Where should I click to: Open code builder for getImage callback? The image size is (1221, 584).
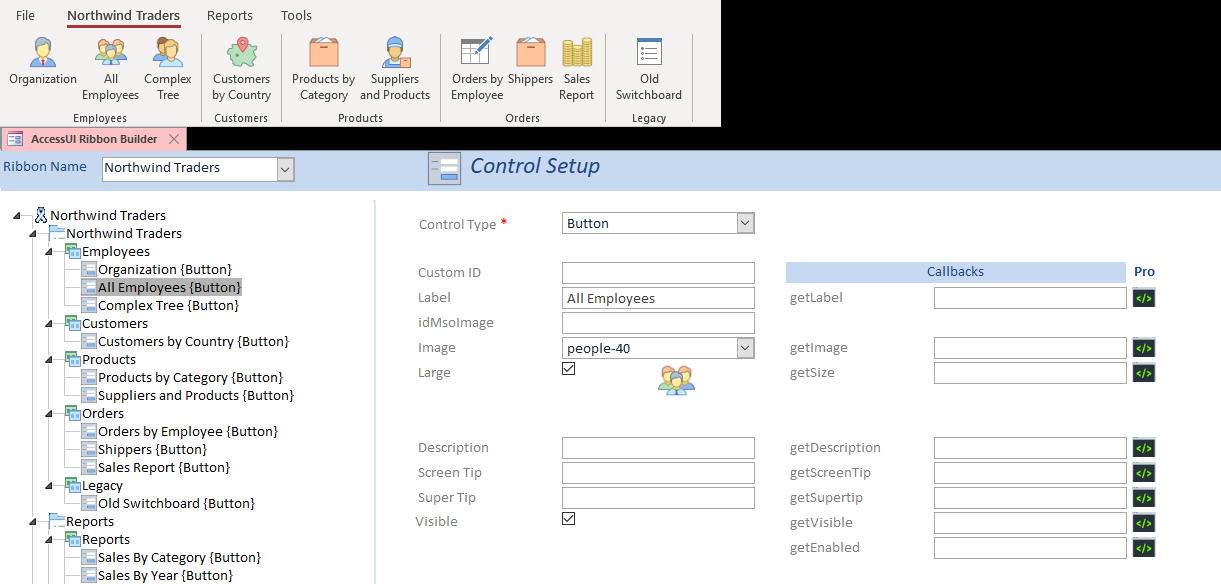[1144, 348]
